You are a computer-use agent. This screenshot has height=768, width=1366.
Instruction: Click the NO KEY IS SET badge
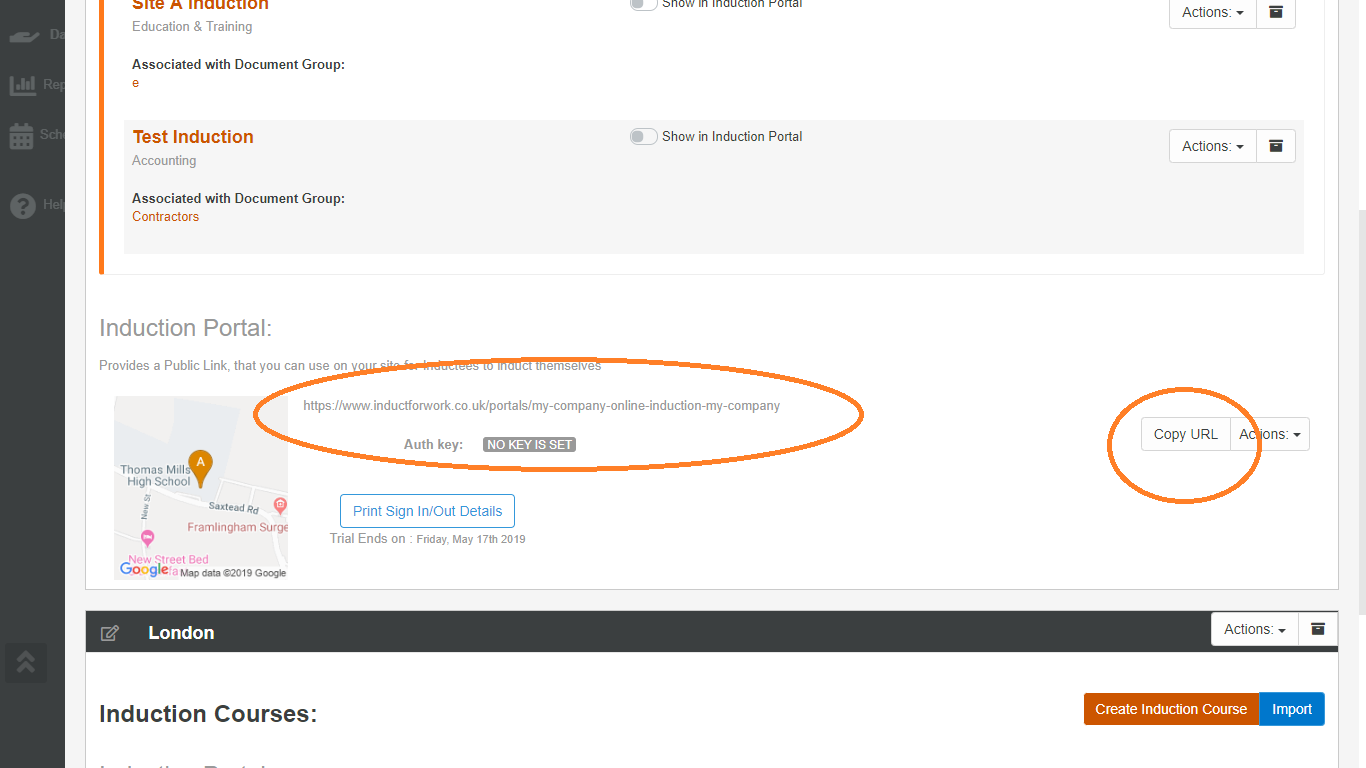pos(530,445)
